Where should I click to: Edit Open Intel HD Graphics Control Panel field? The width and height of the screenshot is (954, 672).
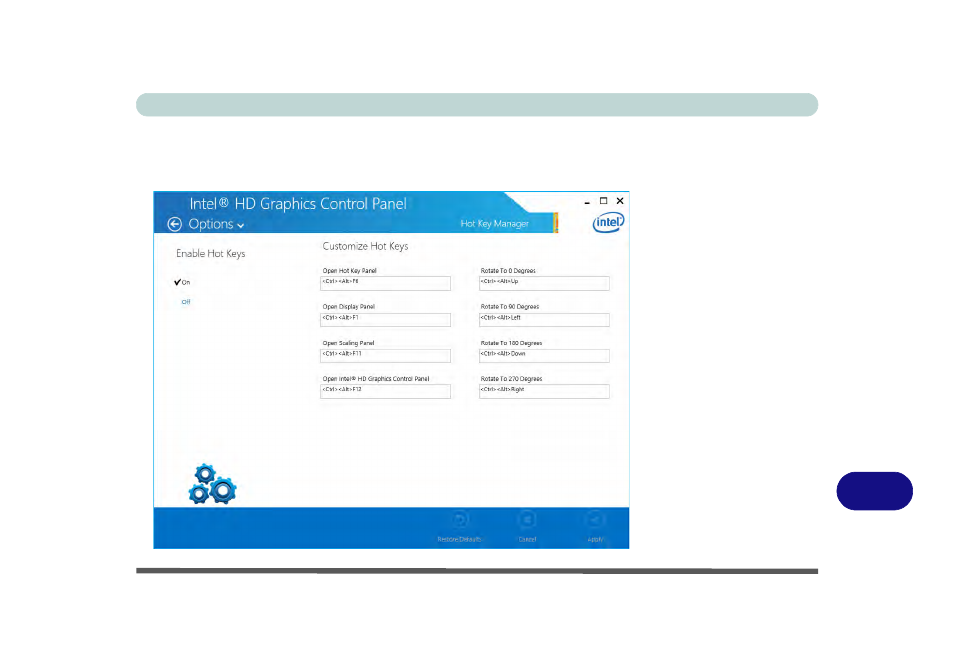pyautogui.click(x=385, y=392)
